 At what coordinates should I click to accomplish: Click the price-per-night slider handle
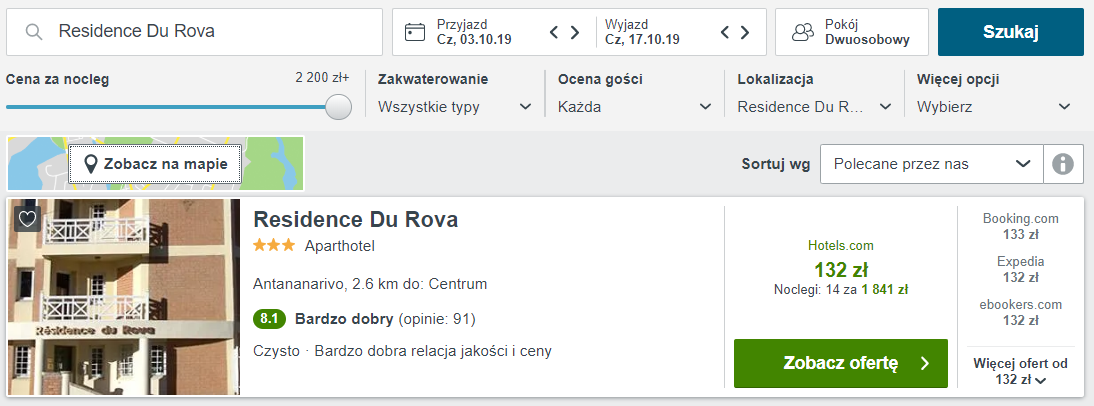(x=339, y=107)
